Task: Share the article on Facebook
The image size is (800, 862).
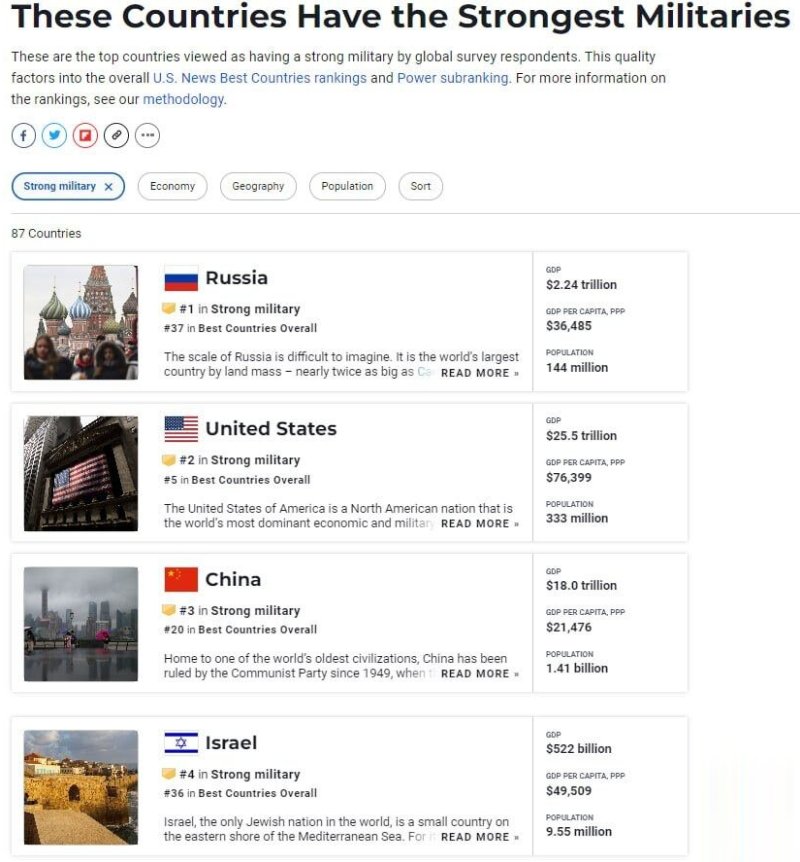Action: click(x=23, y=135)
